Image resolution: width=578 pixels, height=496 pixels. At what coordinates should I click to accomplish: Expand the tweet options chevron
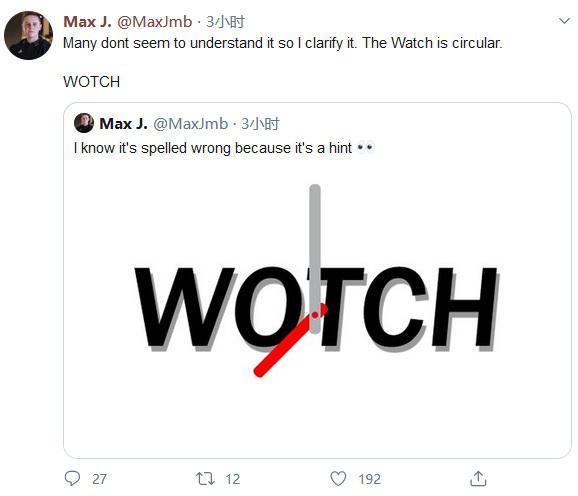(564, 21)
